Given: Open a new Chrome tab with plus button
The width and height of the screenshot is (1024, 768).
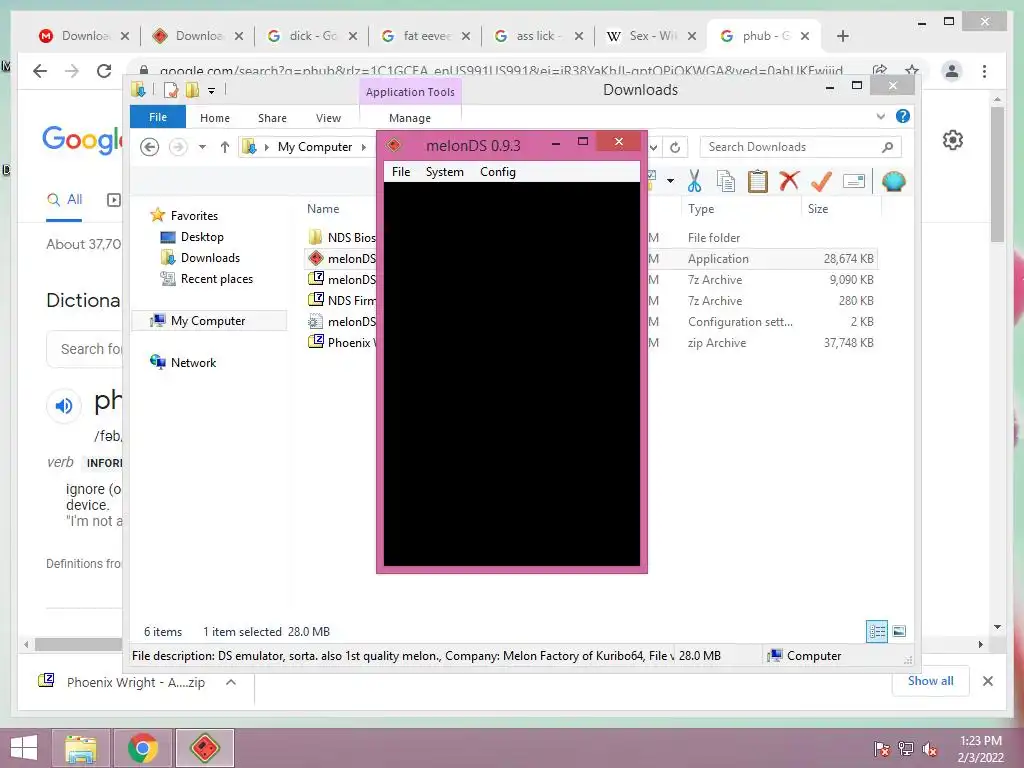Looking at the screenshot, I should (x=842, y=36).
